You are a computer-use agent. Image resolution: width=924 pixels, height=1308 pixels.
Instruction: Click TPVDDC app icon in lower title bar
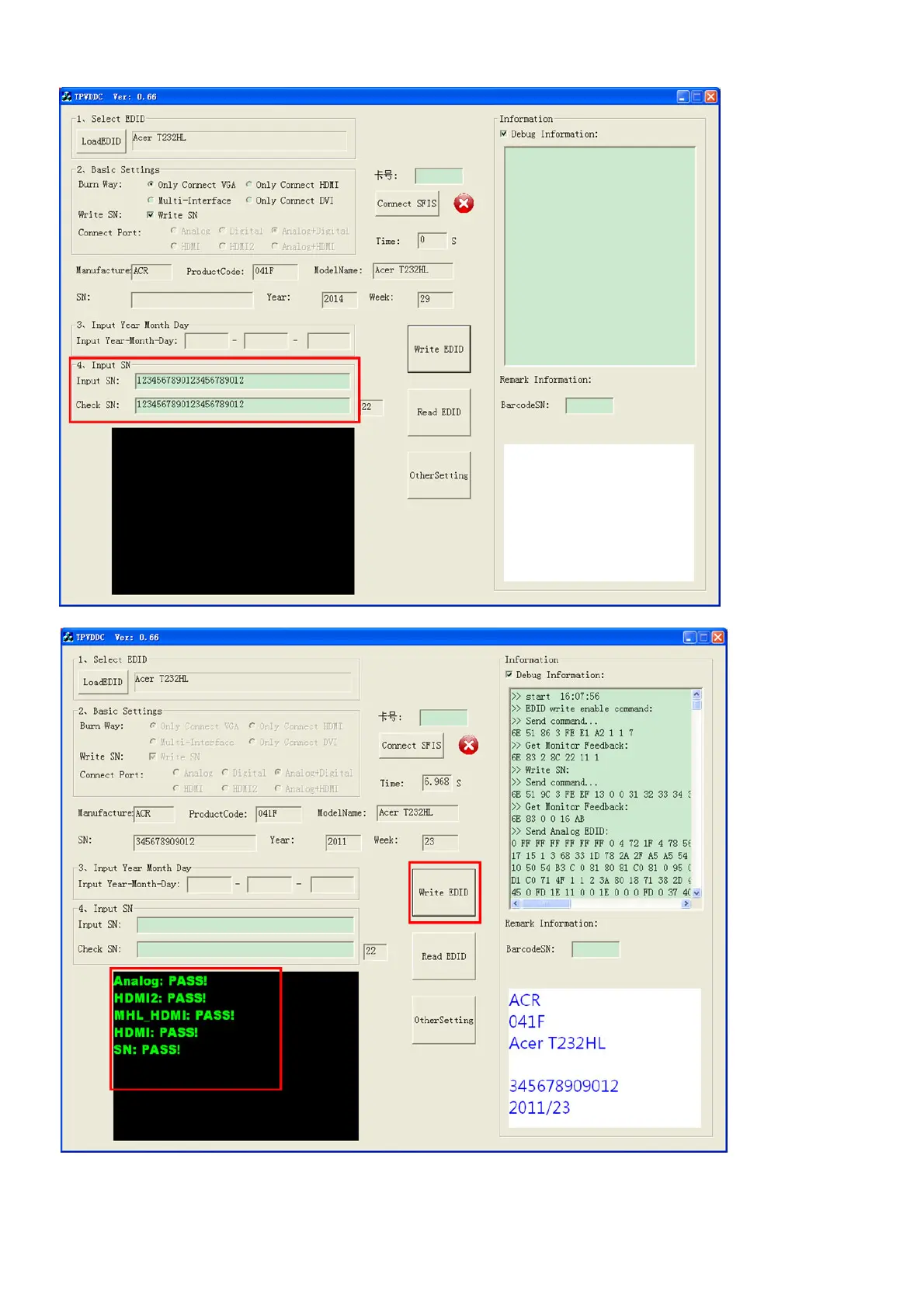coord(68,637)
